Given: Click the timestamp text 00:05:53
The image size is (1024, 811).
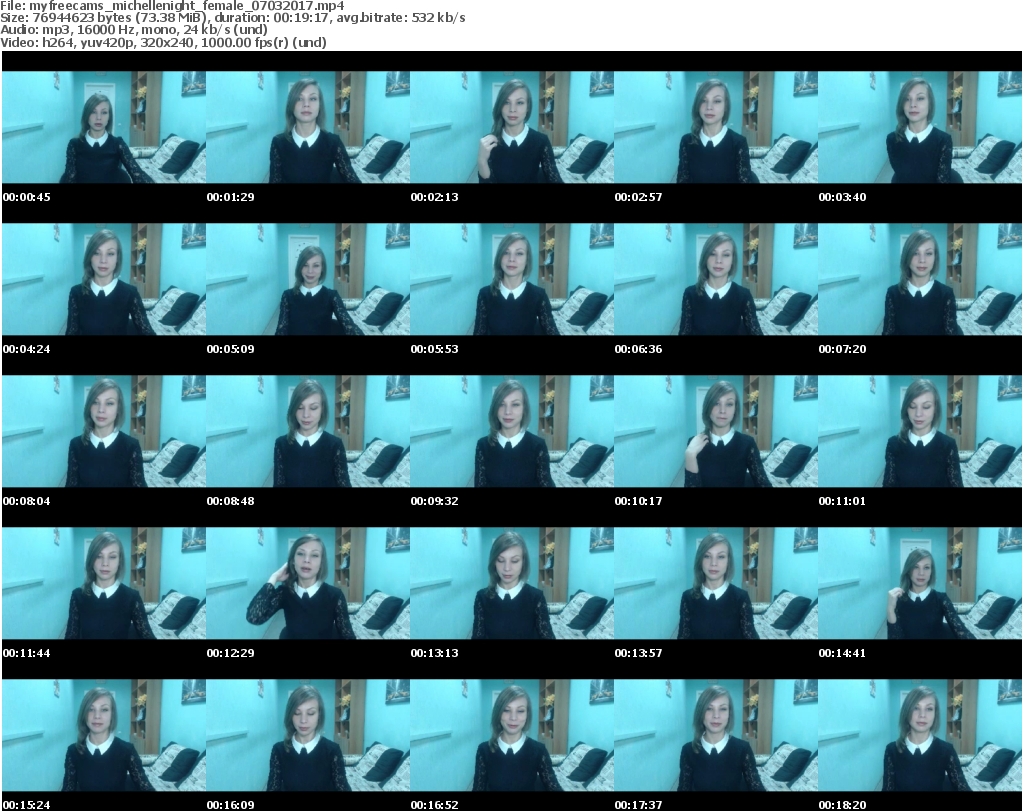Looking at the screenshot, I should [434, 349].
